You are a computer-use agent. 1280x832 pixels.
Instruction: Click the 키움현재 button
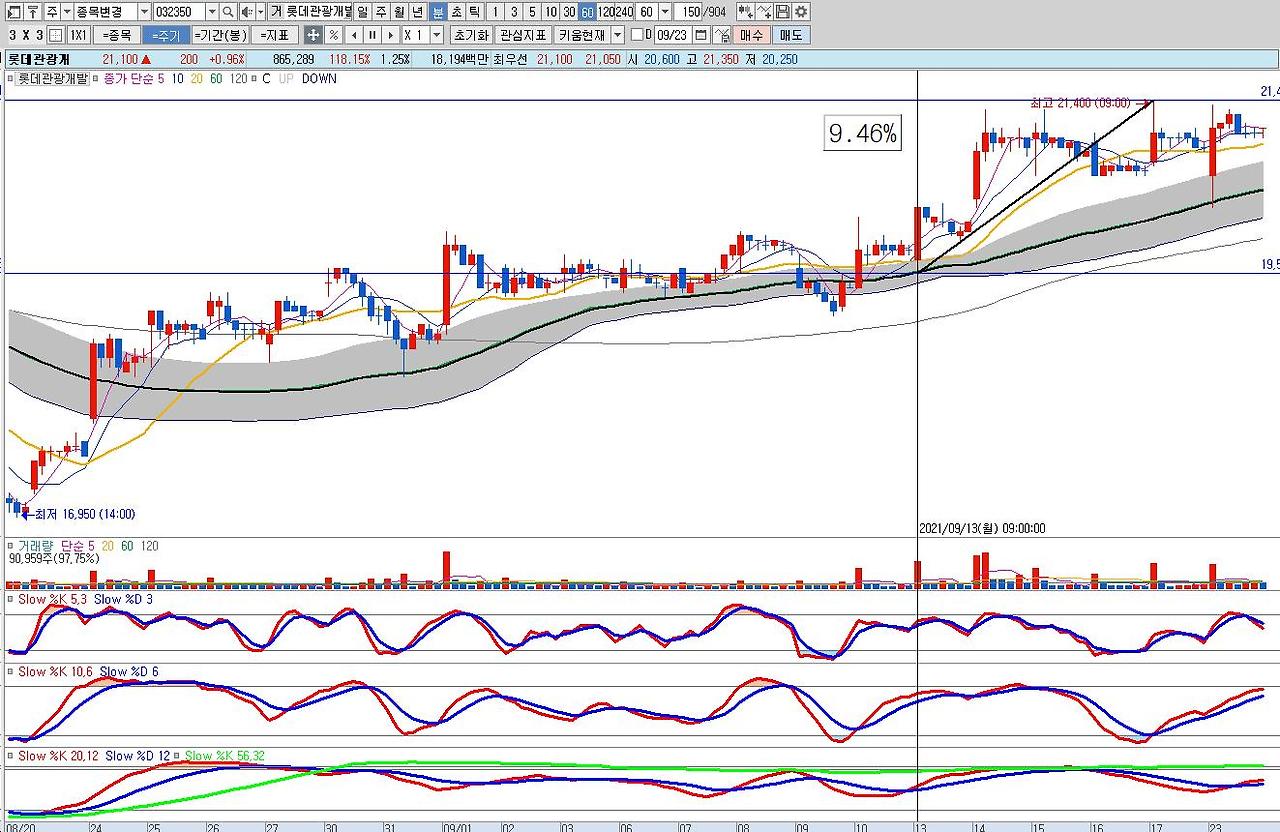click(581, 35)
